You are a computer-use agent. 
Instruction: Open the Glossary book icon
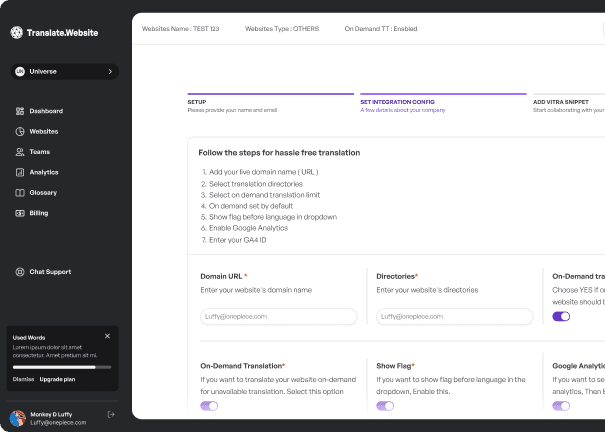pyautogui.click(x=20, y=192)
